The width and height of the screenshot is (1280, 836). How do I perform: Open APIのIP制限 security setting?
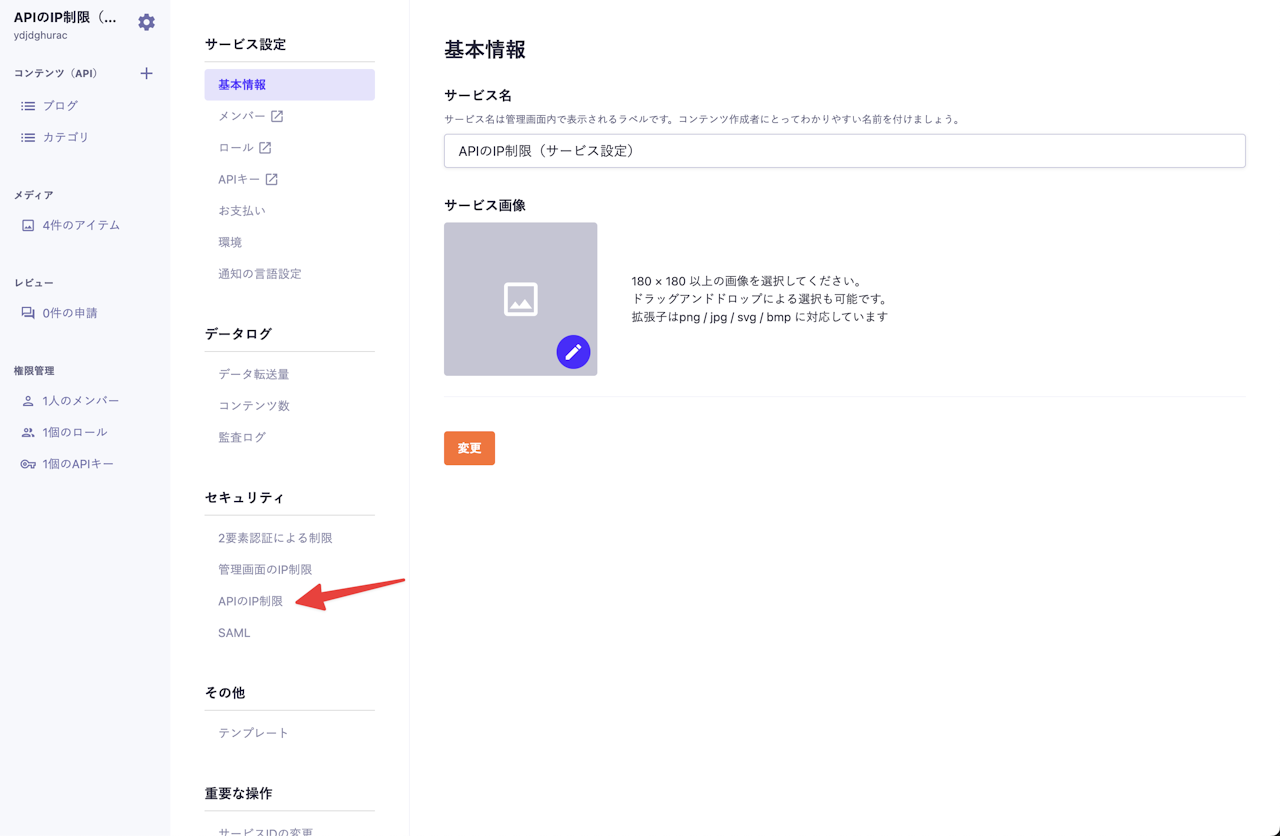tap(250, 601)
